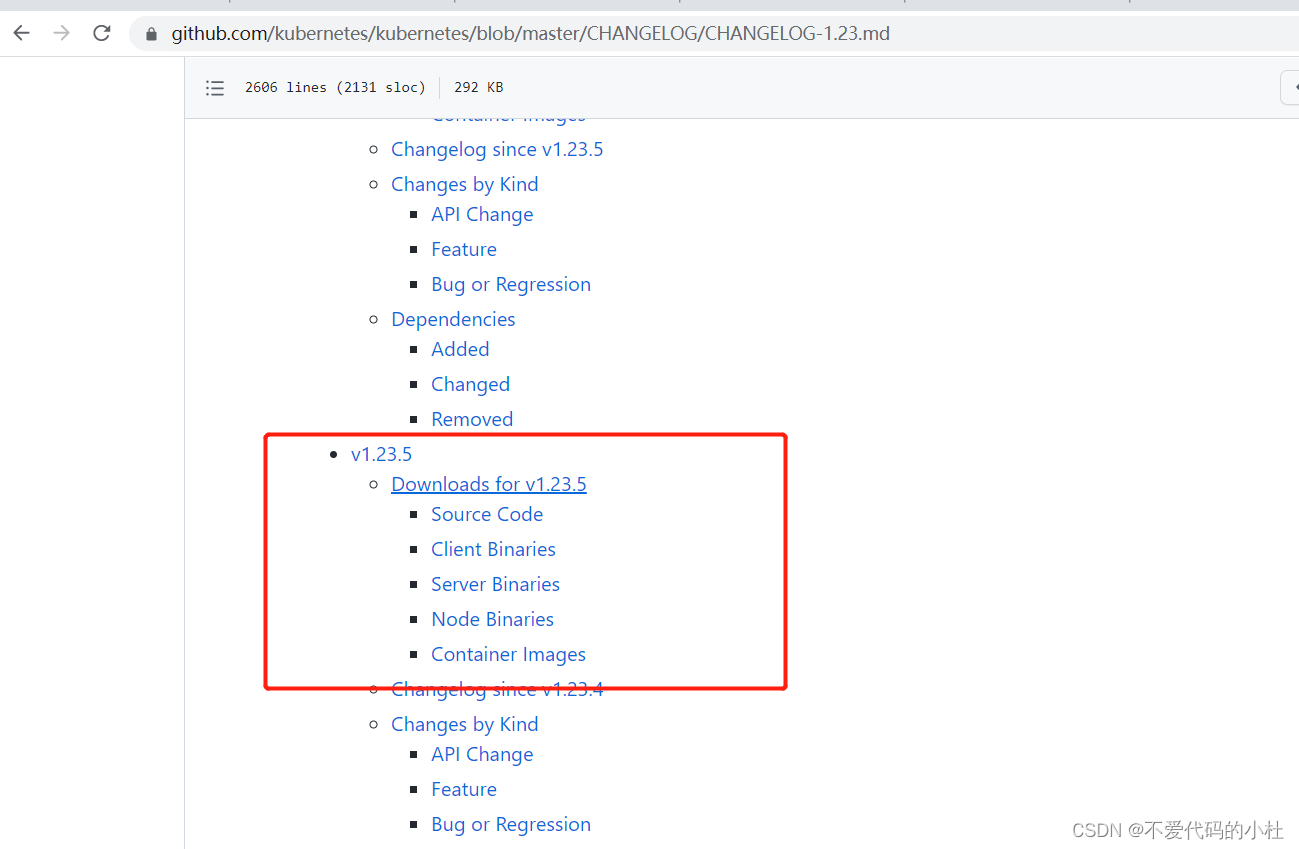Open 'Downloads for v1.23.5' link

[x=489, y=484]
